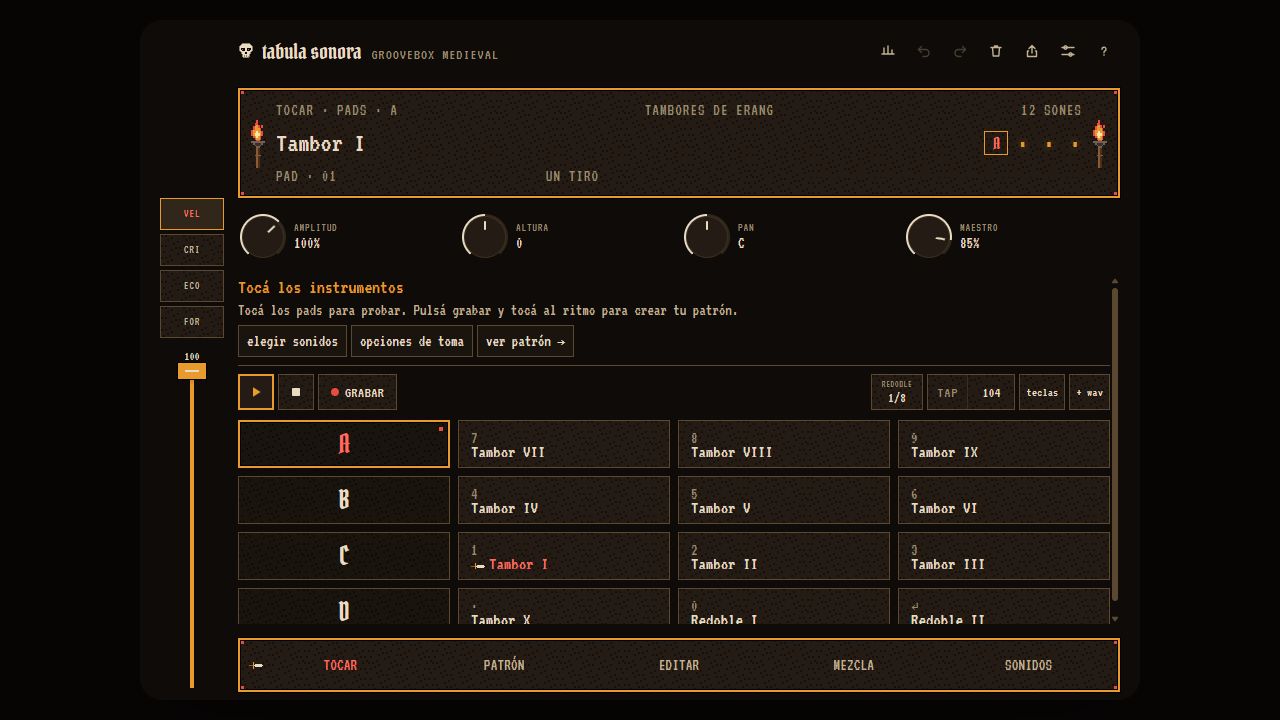1280x720 pixels.
Task: Click the TAP tempo button
Action: tap(948, 392)
